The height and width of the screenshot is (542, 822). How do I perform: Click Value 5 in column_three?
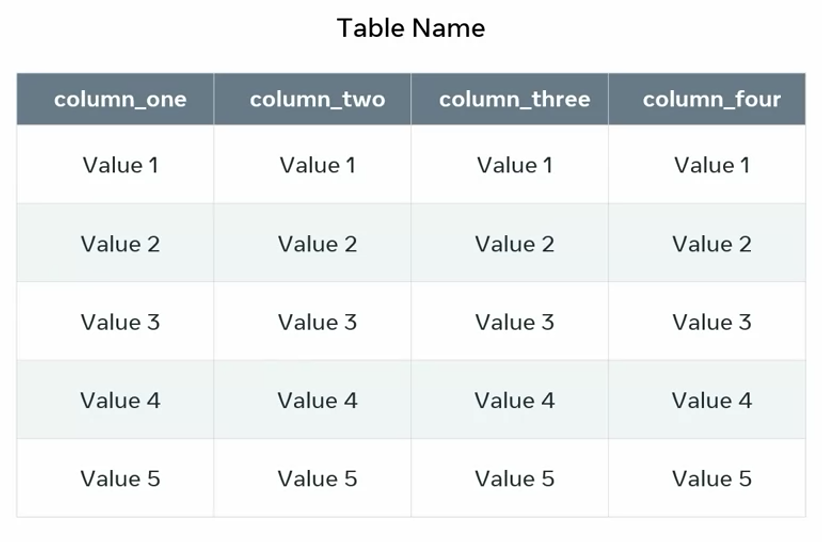click(514, 479)
